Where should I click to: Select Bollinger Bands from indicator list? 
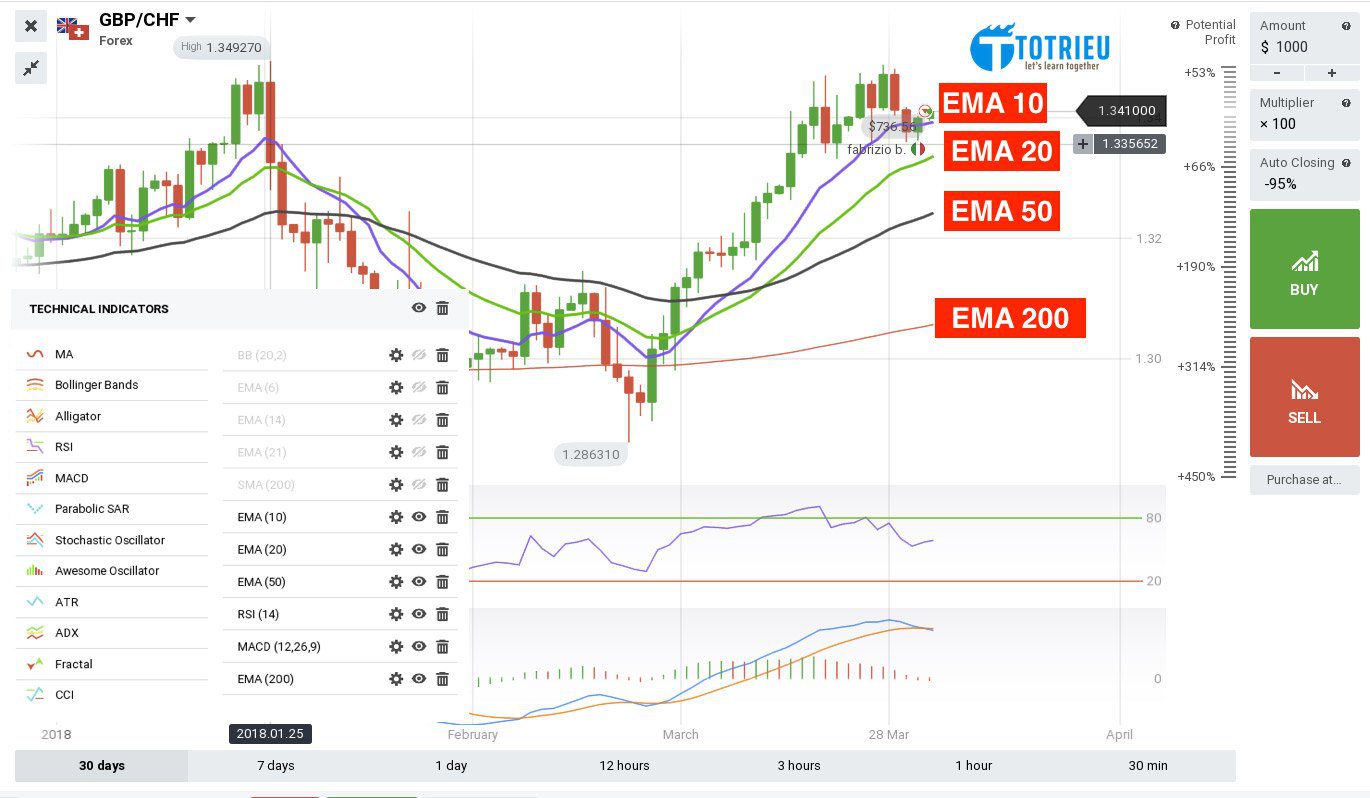[x=96, y=385]
